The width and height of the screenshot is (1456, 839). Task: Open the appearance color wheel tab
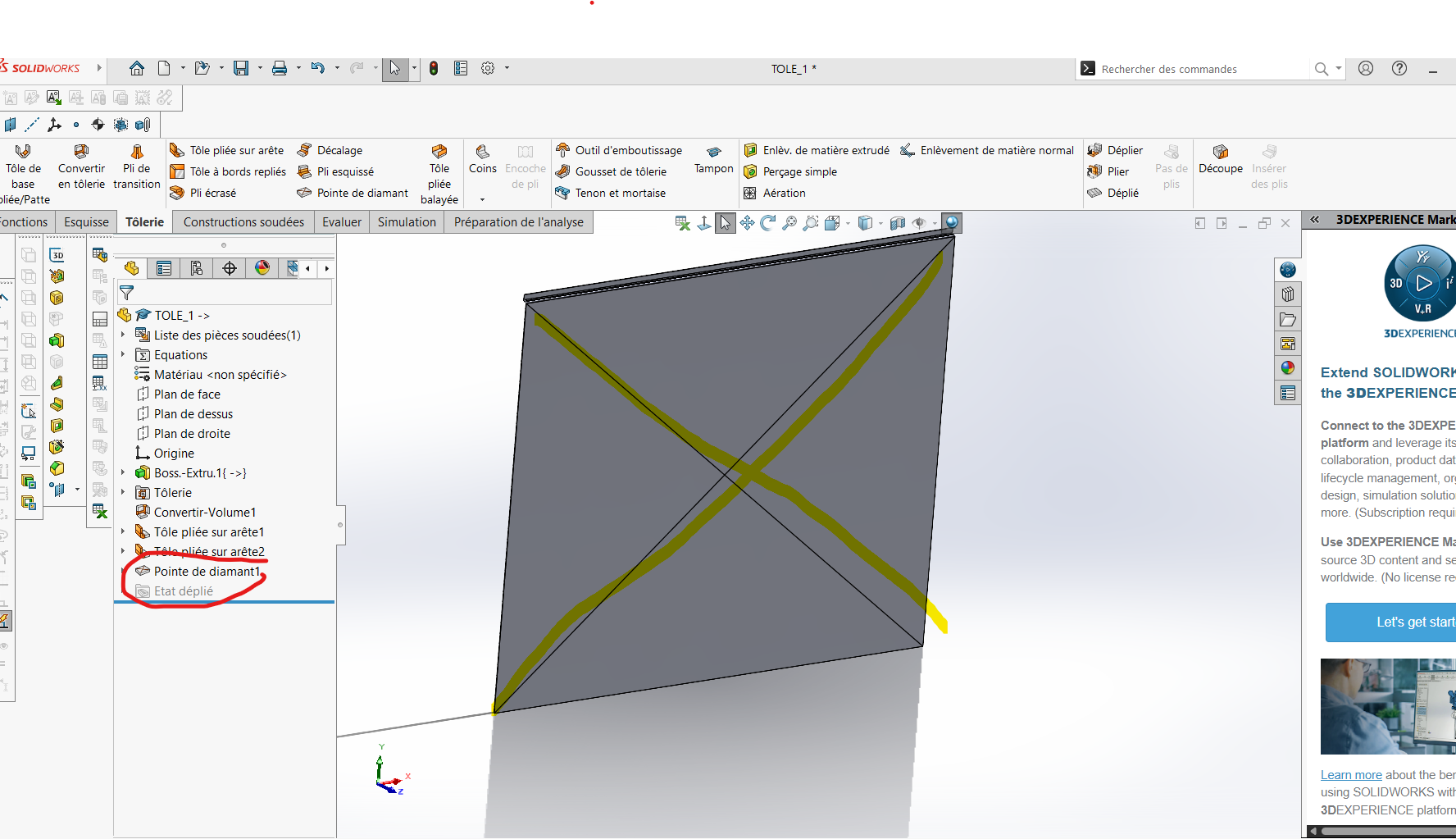[x=262, y=268]
